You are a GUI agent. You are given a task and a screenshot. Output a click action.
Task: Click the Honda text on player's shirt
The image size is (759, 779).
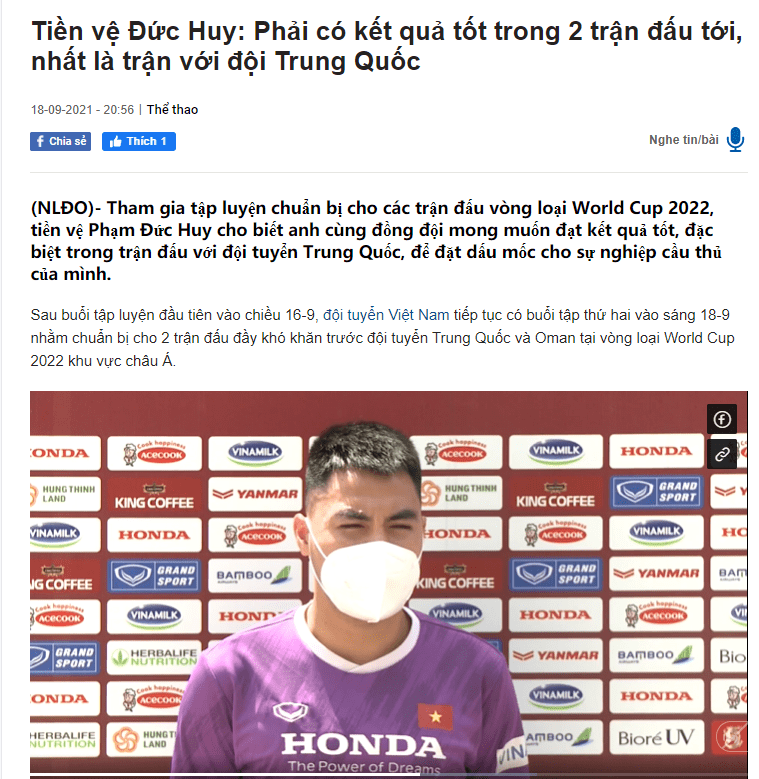click(363, 745)
